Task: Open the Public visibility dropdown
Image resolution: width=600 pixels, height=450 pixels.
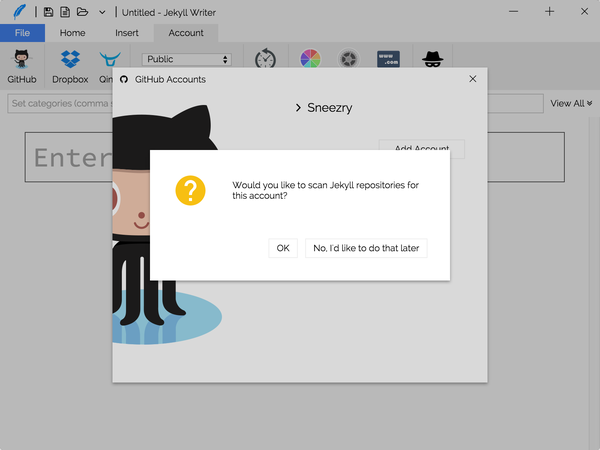Action: [187, 59]
